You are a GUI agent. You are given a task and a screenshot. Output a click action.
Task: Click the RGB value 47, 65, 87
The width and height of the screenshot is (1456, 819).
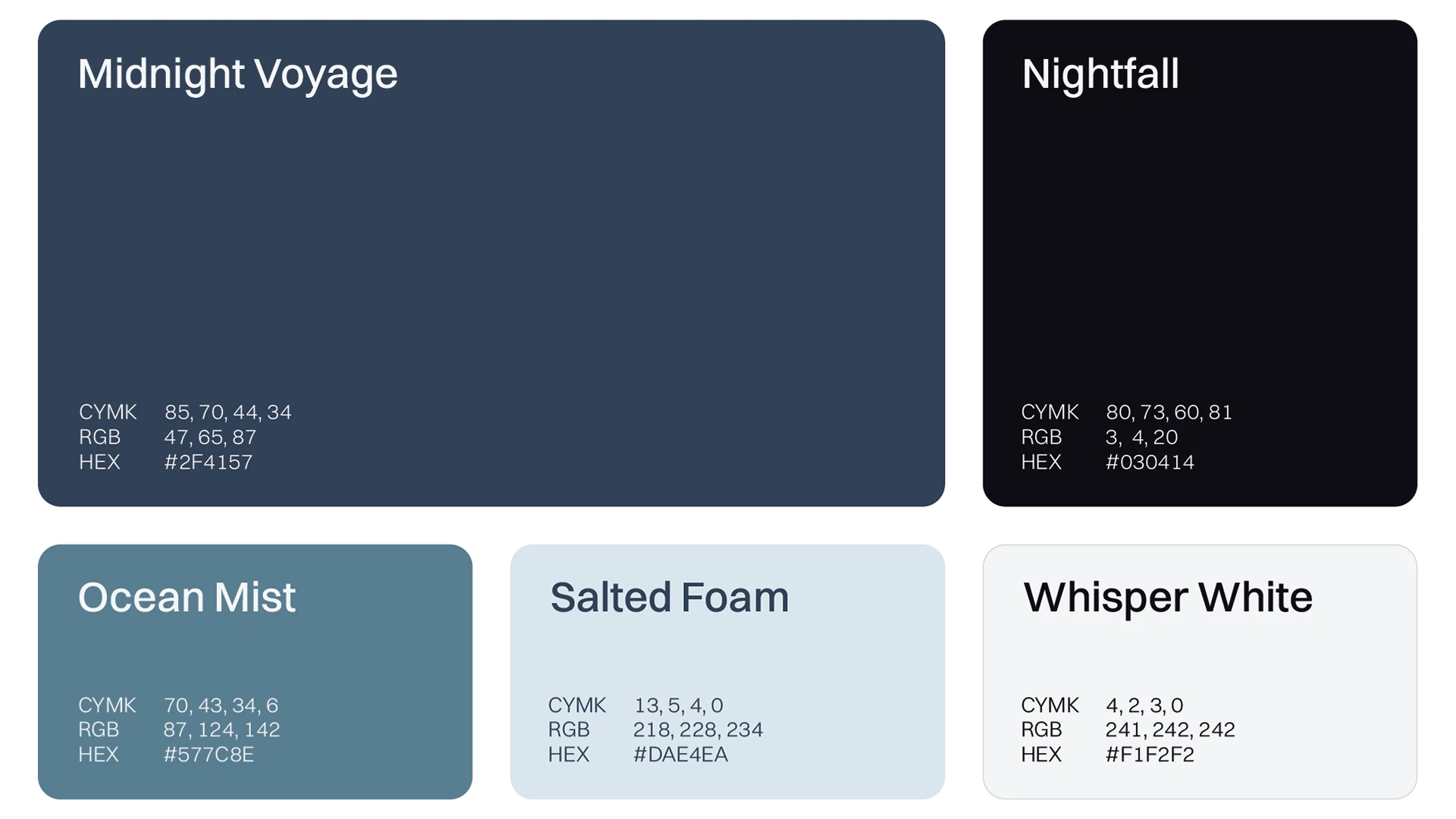pos(210,438)
